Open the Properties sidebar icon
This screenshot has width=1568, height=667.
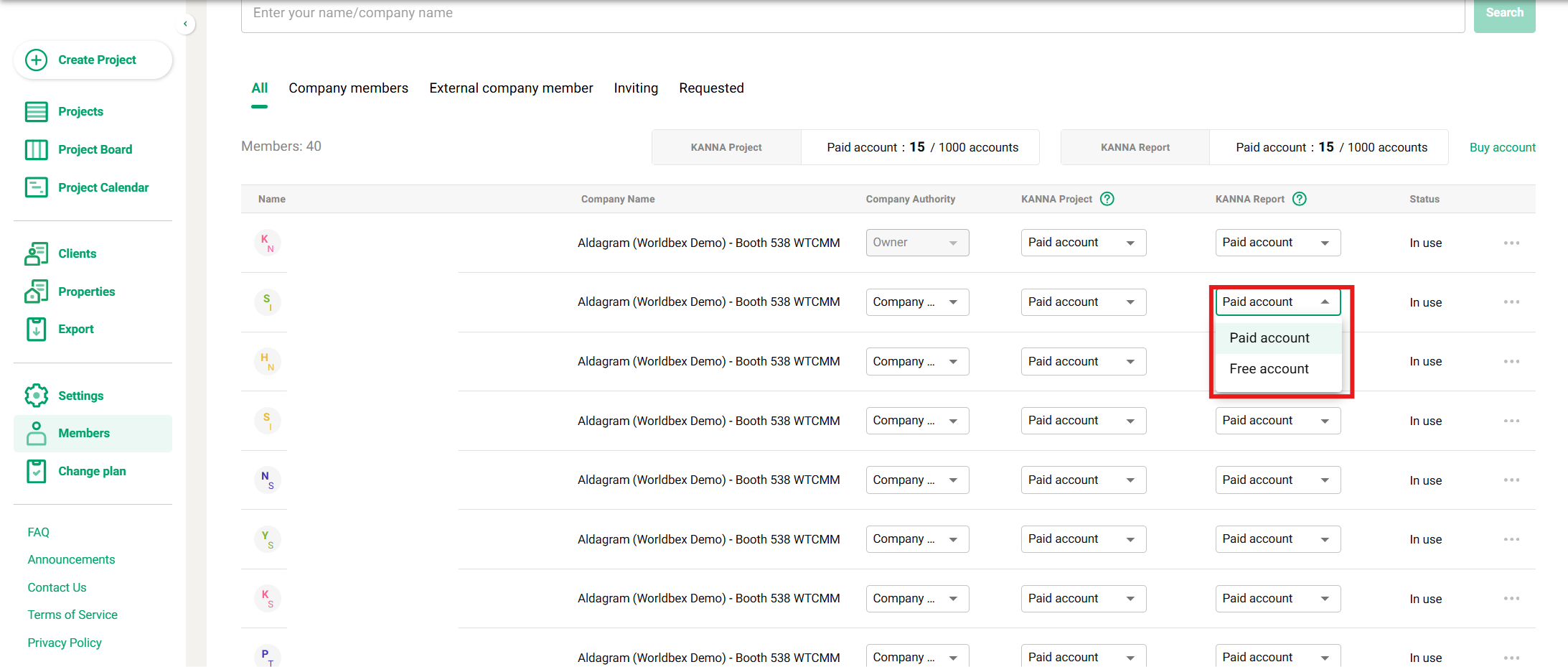37,291
